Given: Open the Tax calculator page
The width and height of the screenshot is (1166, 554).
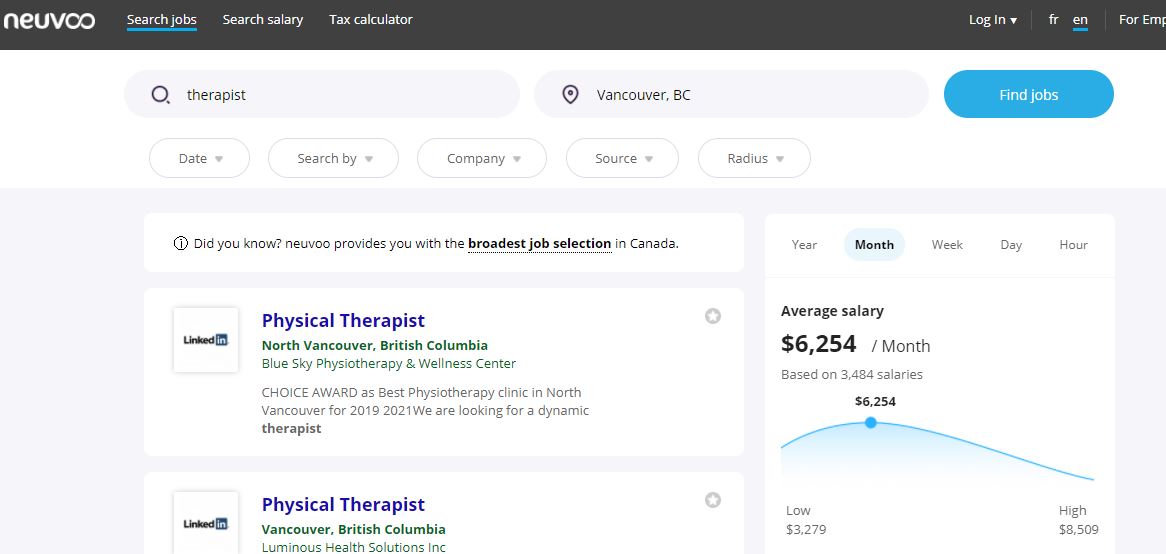Looking at the screenshot, I should (x=370, y=20).
